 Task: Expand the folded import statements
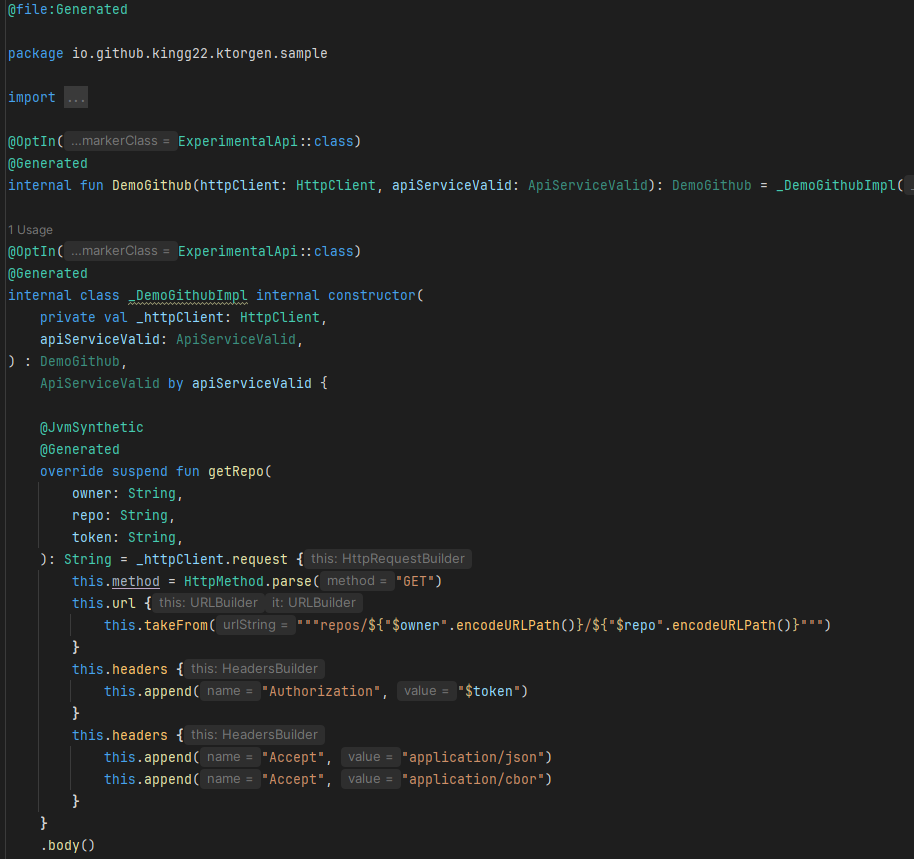click(75, 97)
